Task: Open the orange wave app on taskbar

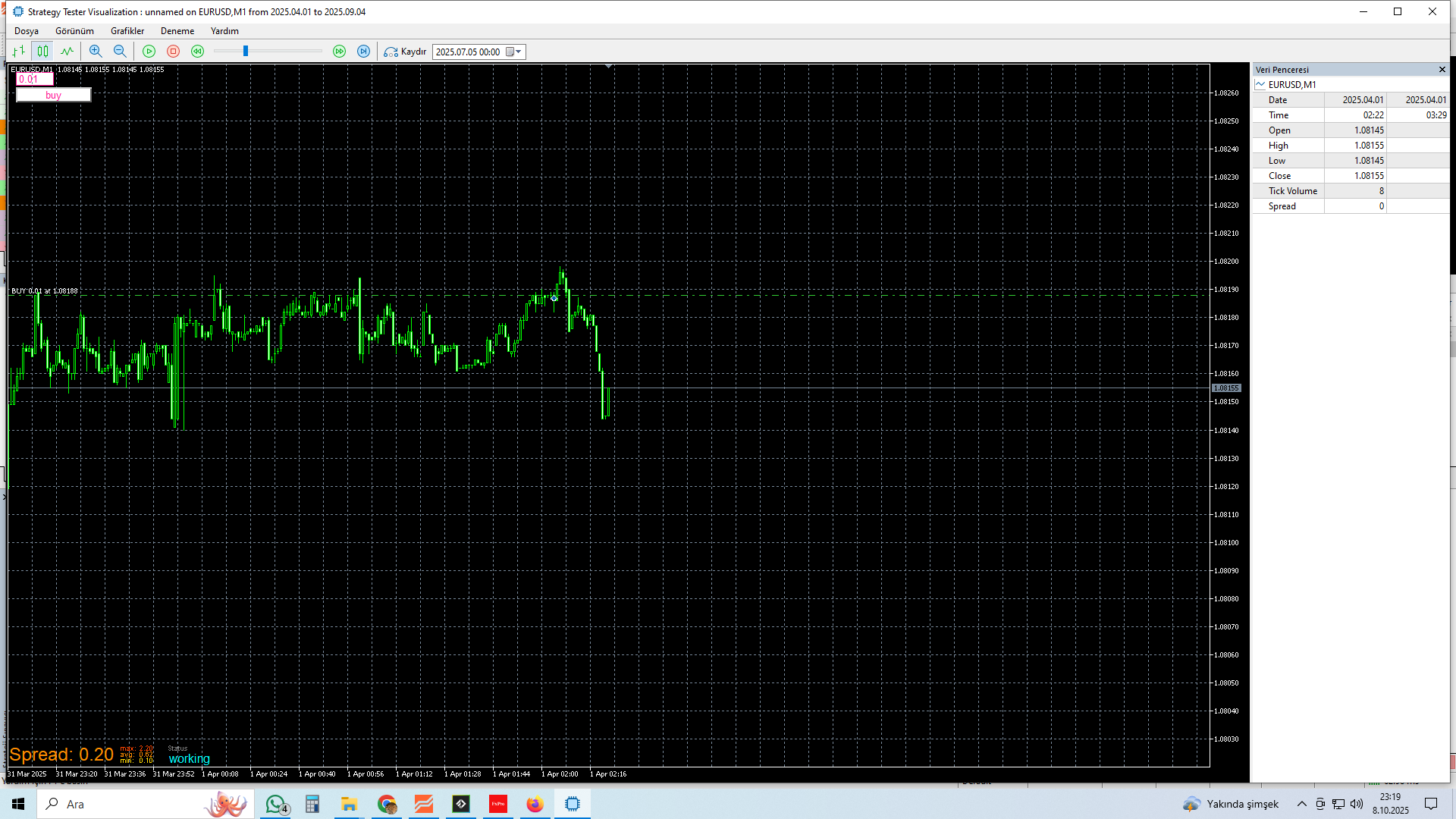Action: click(x=424, y=804)
